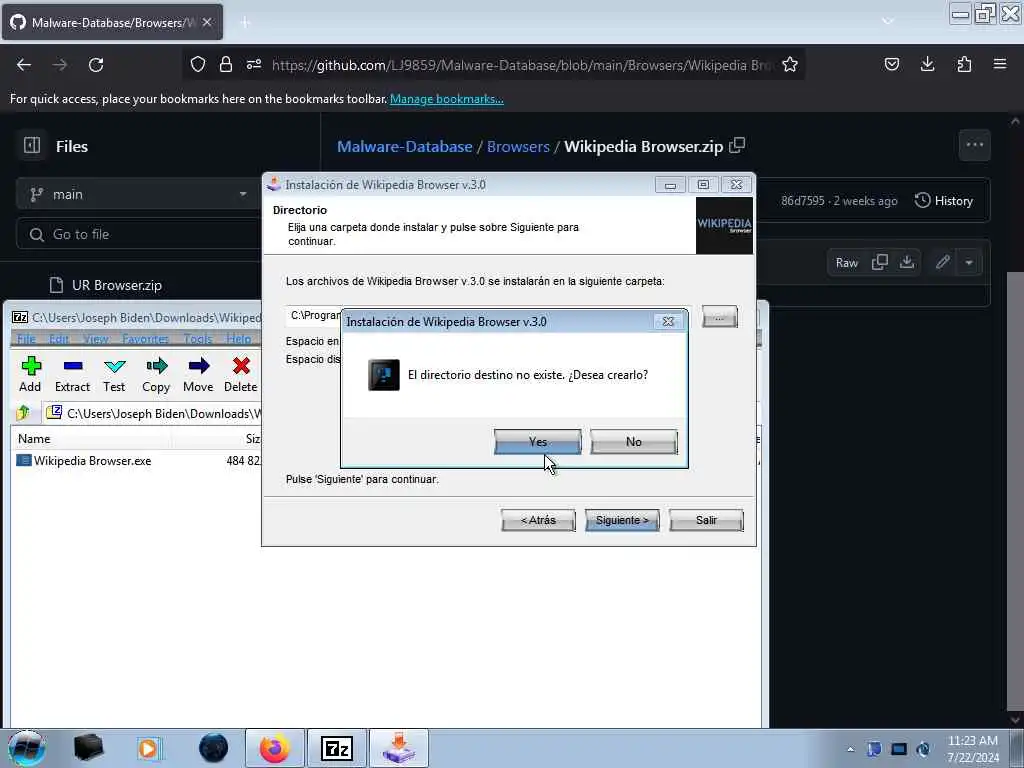View Raw file on GitHub
The image size is (1024, 768).
846,263
